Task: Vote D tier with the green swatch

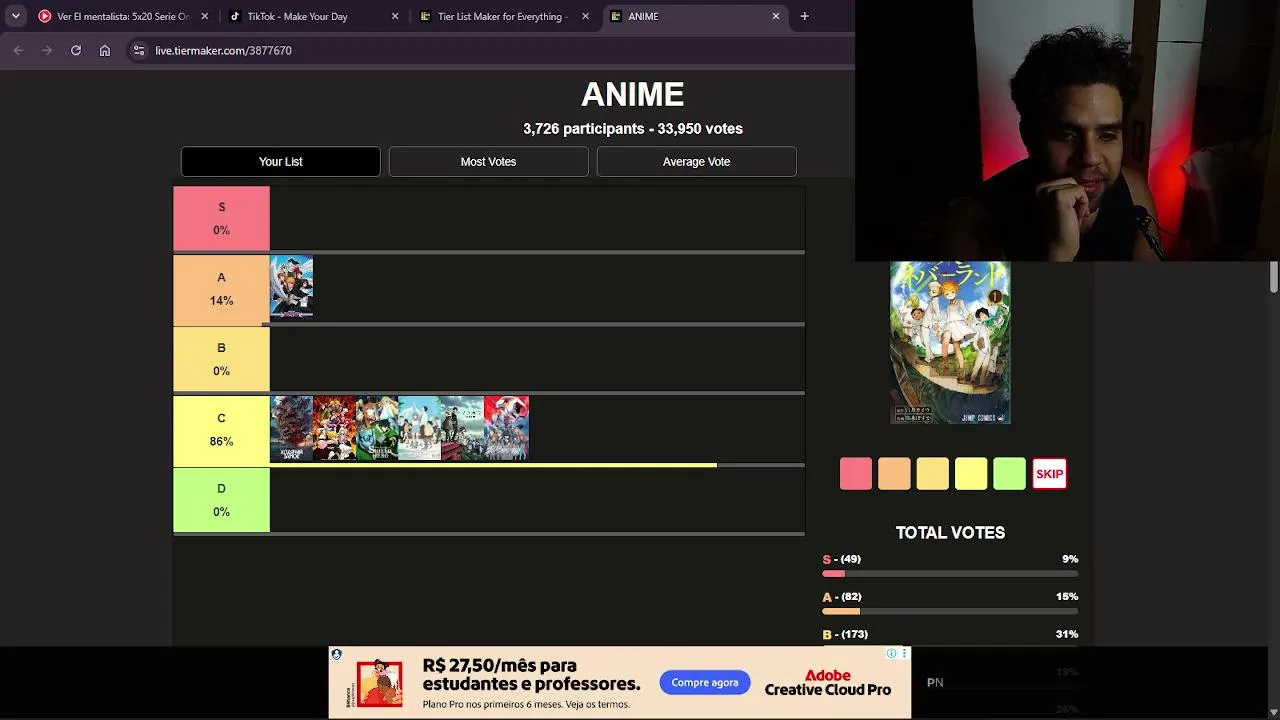Action: pyautogui.click(x=1010, y=474)
